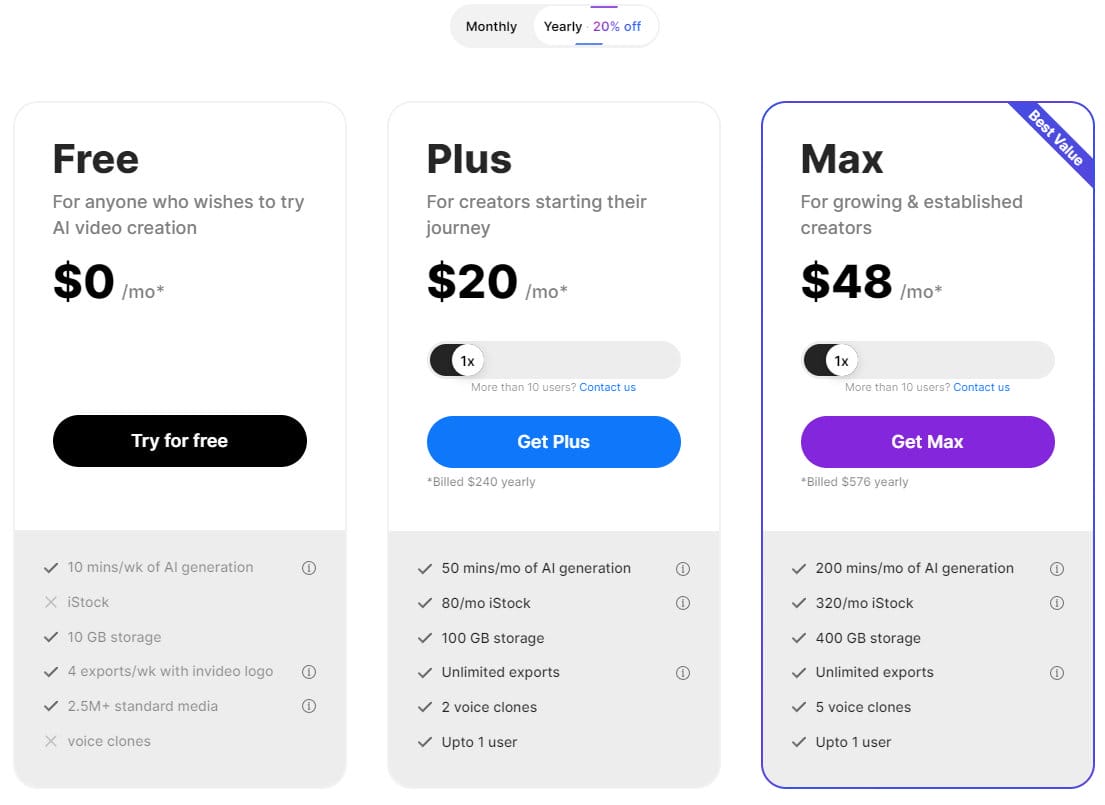The height and width of the screenshot is (805, 1105).
Task: Click Try for free button
Action: point(180,441)
